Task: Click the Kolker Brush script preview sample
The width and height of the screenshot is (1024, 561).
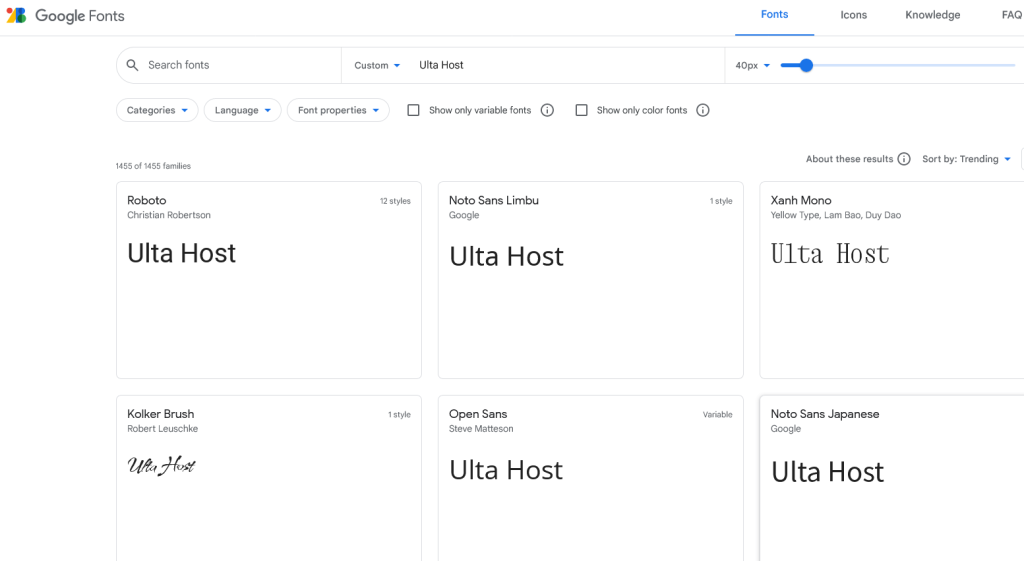Action: pyautogui.click(x=161, y=466)
